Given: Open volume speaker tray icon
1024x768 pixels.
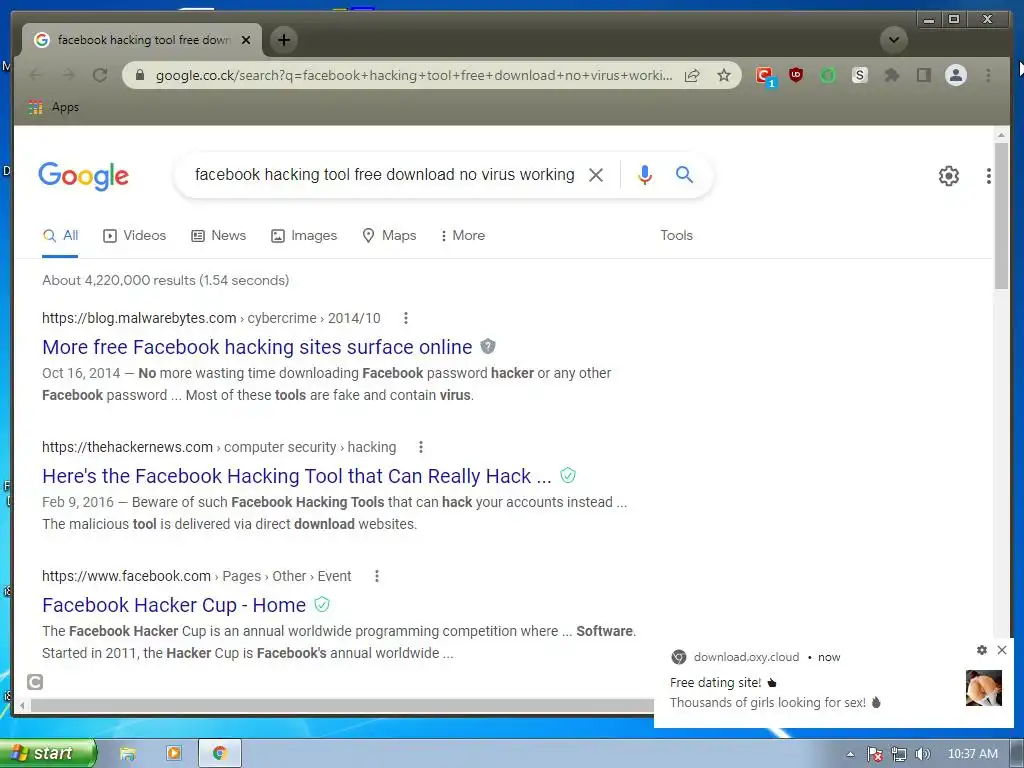Looking at the screenshot, I should [923, 754].
